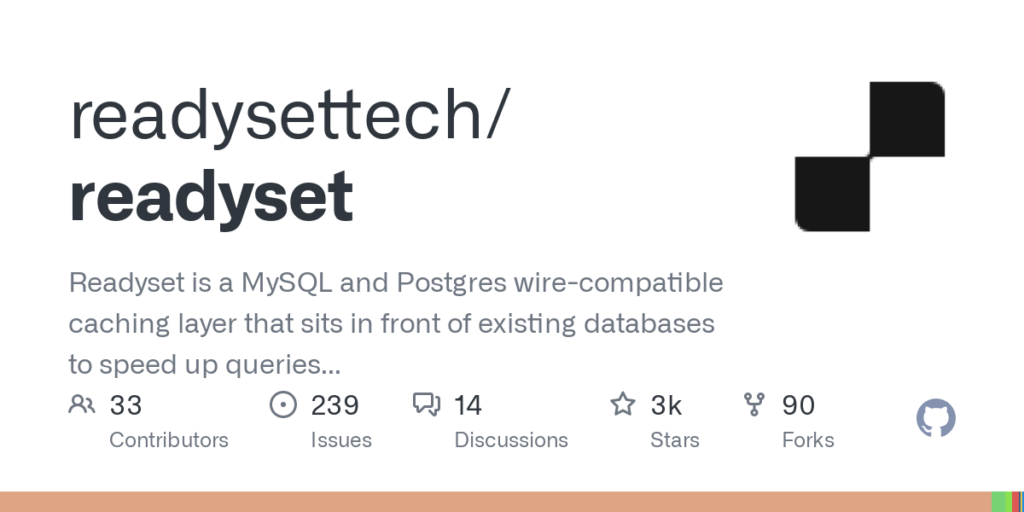Click the 239 issues count

[335, 405]
